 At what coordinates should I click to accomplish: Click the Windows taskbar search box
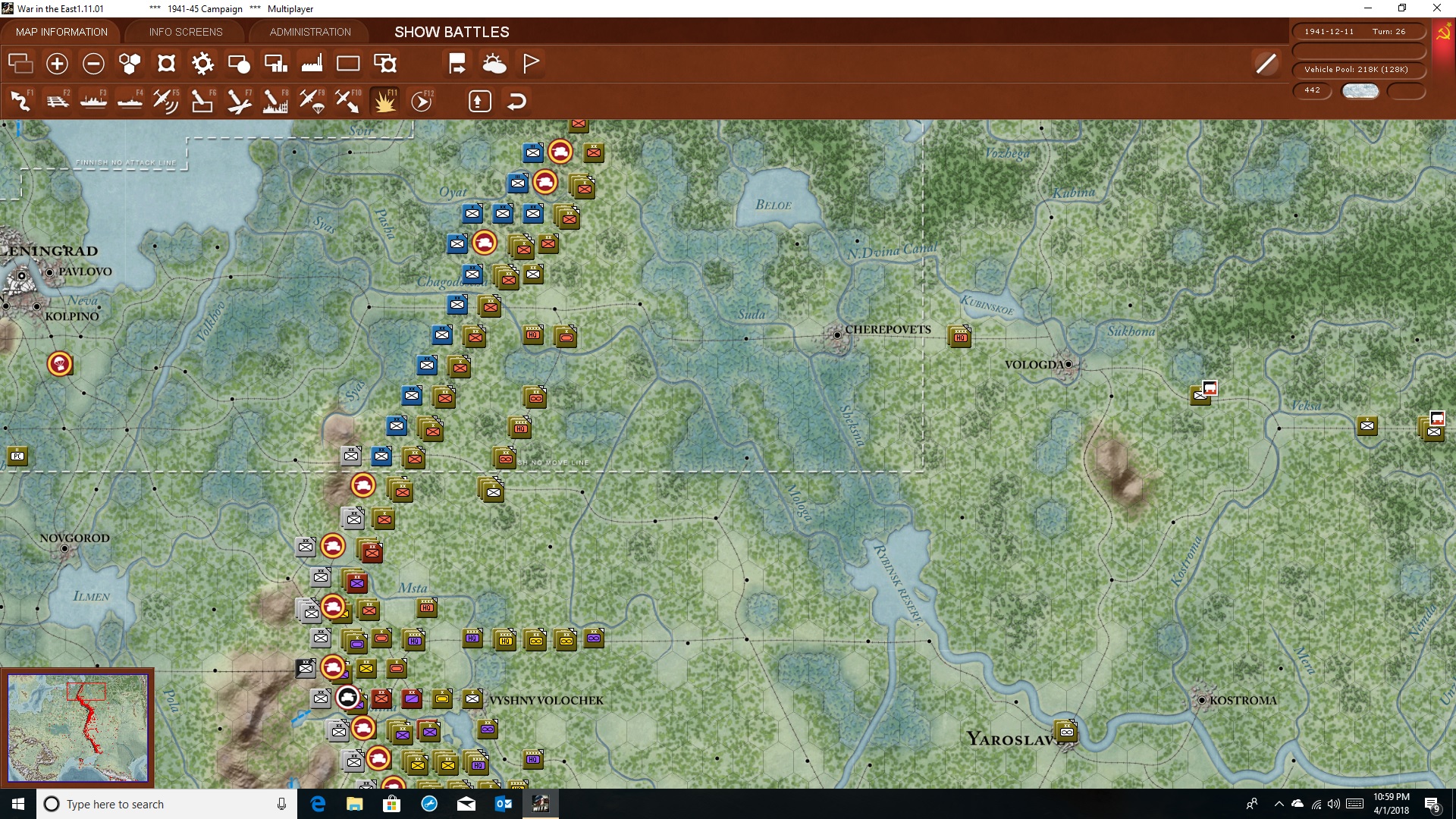pyautogui.click(x=167, y=804)
